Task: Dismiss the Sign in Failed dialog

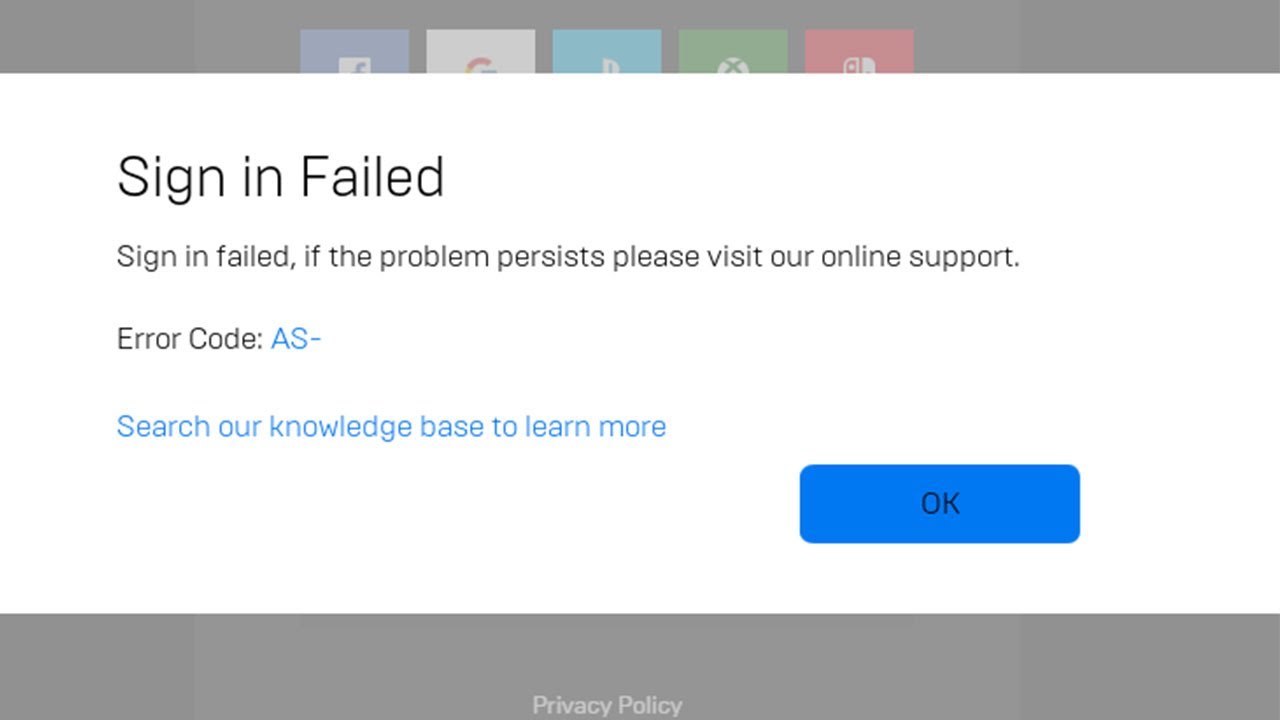Action: click(939, 503)
